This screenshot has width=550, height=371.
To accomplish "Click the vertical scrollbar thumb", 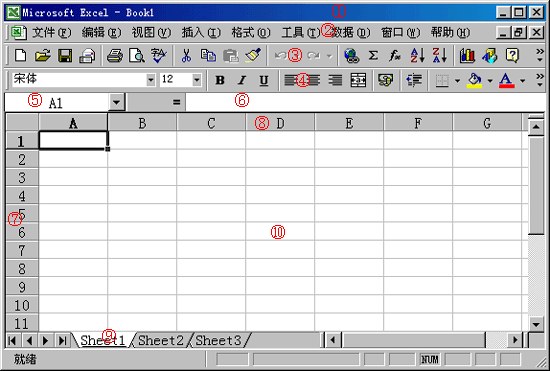I will pos(536,185).
